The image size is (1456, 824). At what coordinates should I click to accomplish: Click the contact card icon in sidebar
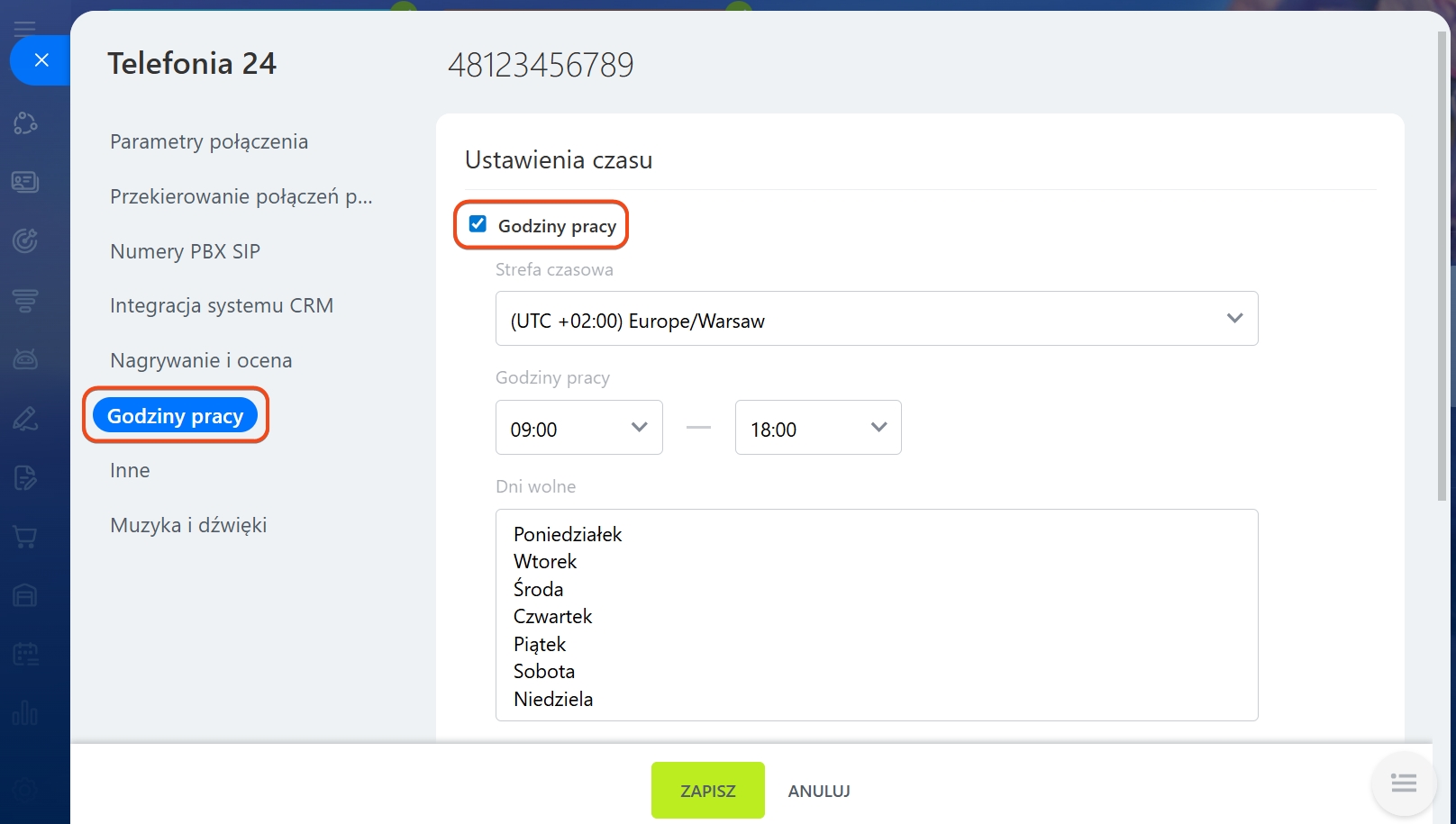(x=25, y=182)
